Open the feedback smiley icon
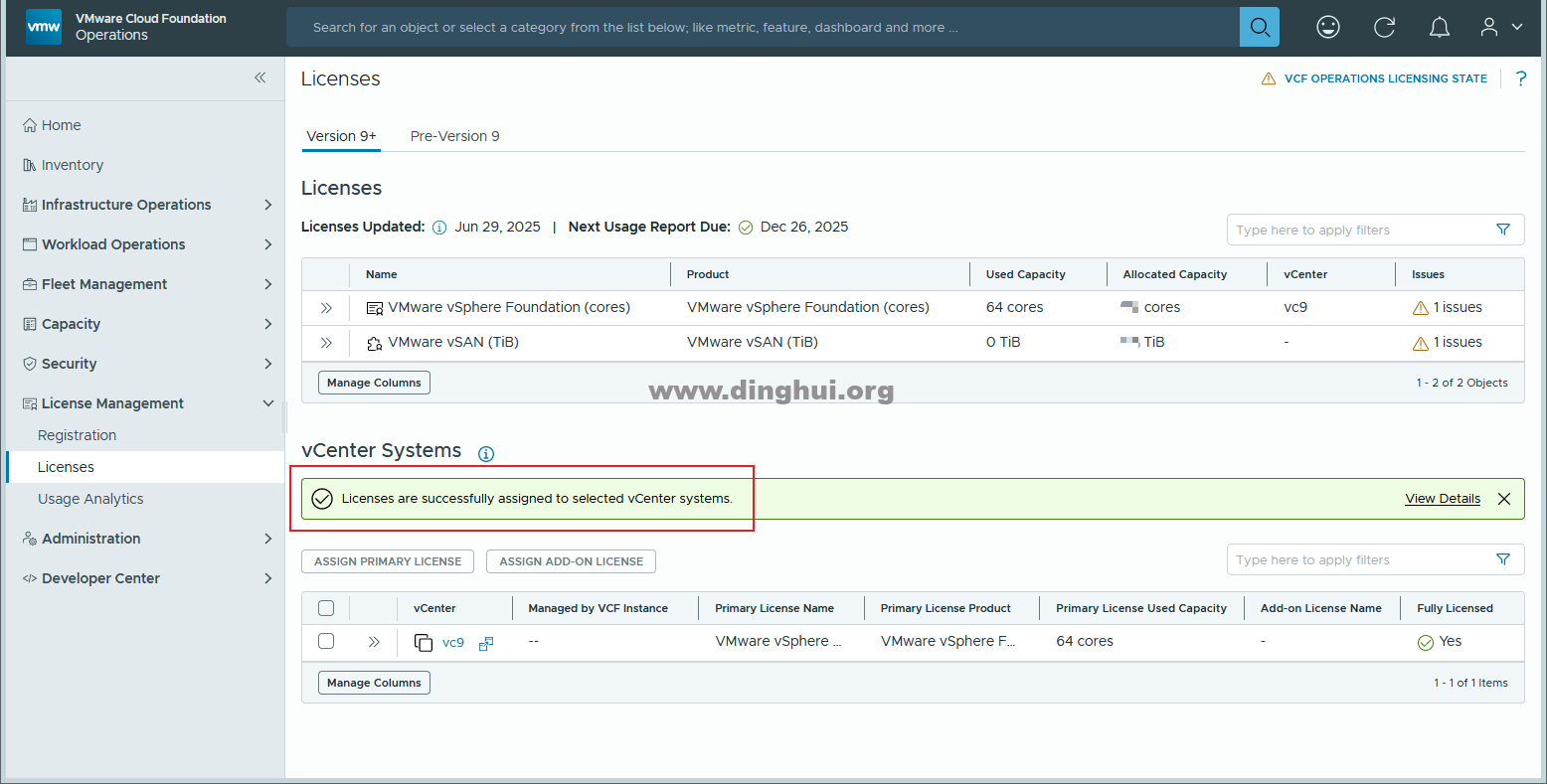Viewport: 1547px width, 784px height. click(1327, 27)
